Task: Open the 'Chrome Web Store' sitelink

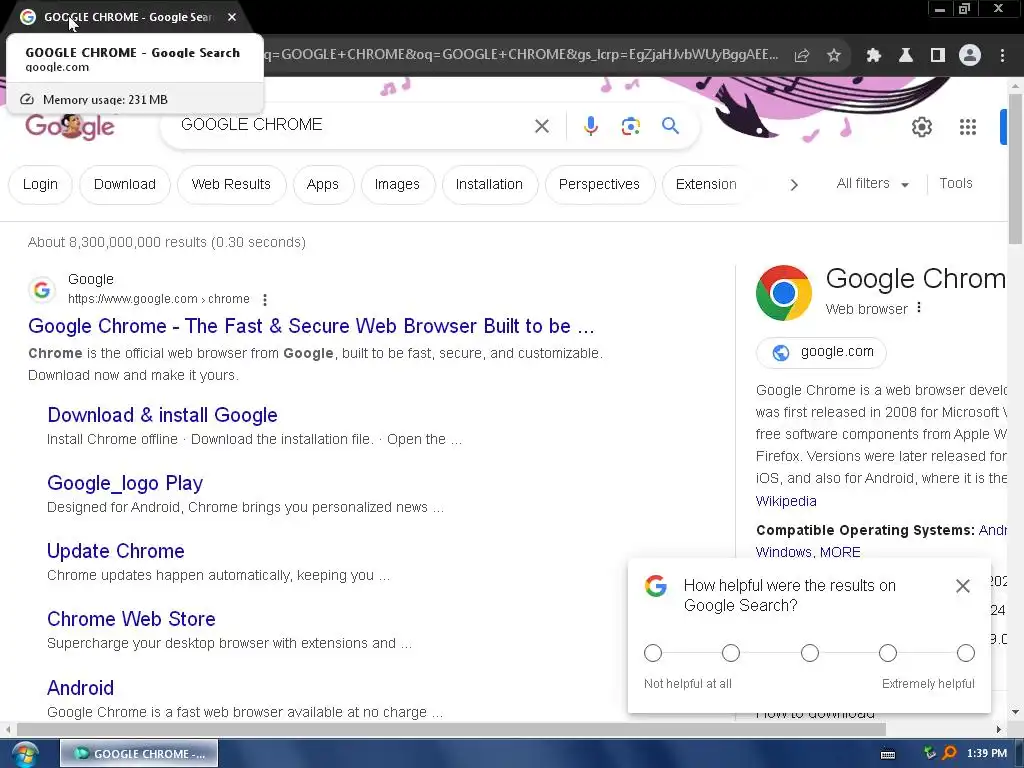Action: pos(131,619)
